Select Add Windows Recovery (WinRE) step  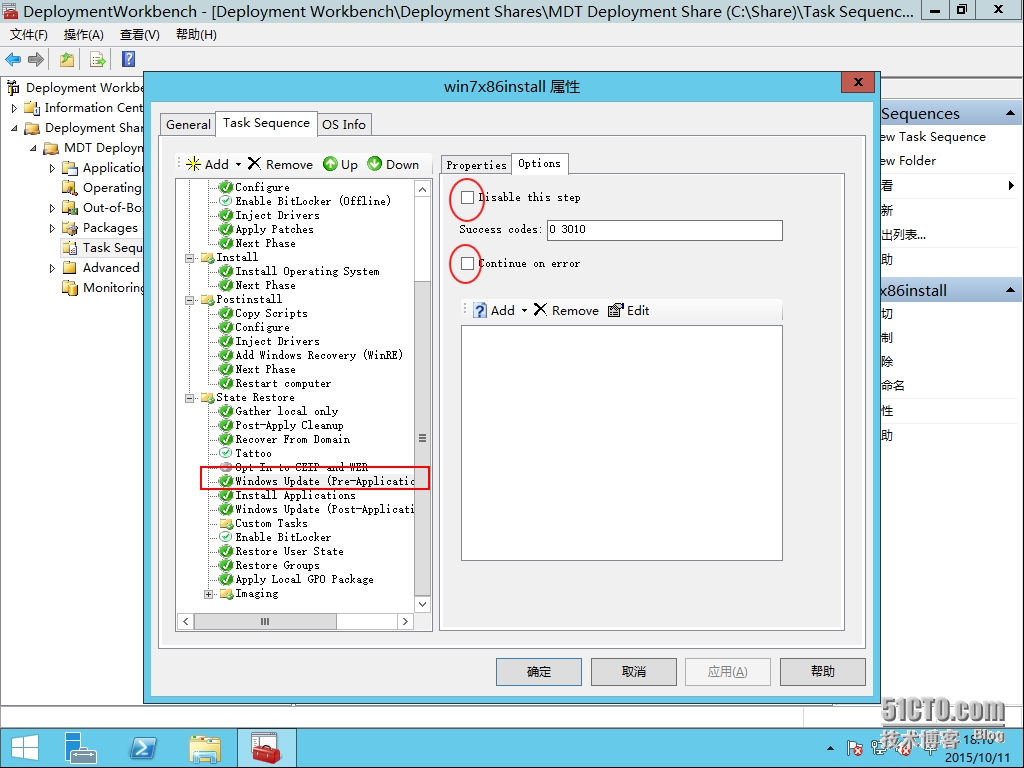318,355
